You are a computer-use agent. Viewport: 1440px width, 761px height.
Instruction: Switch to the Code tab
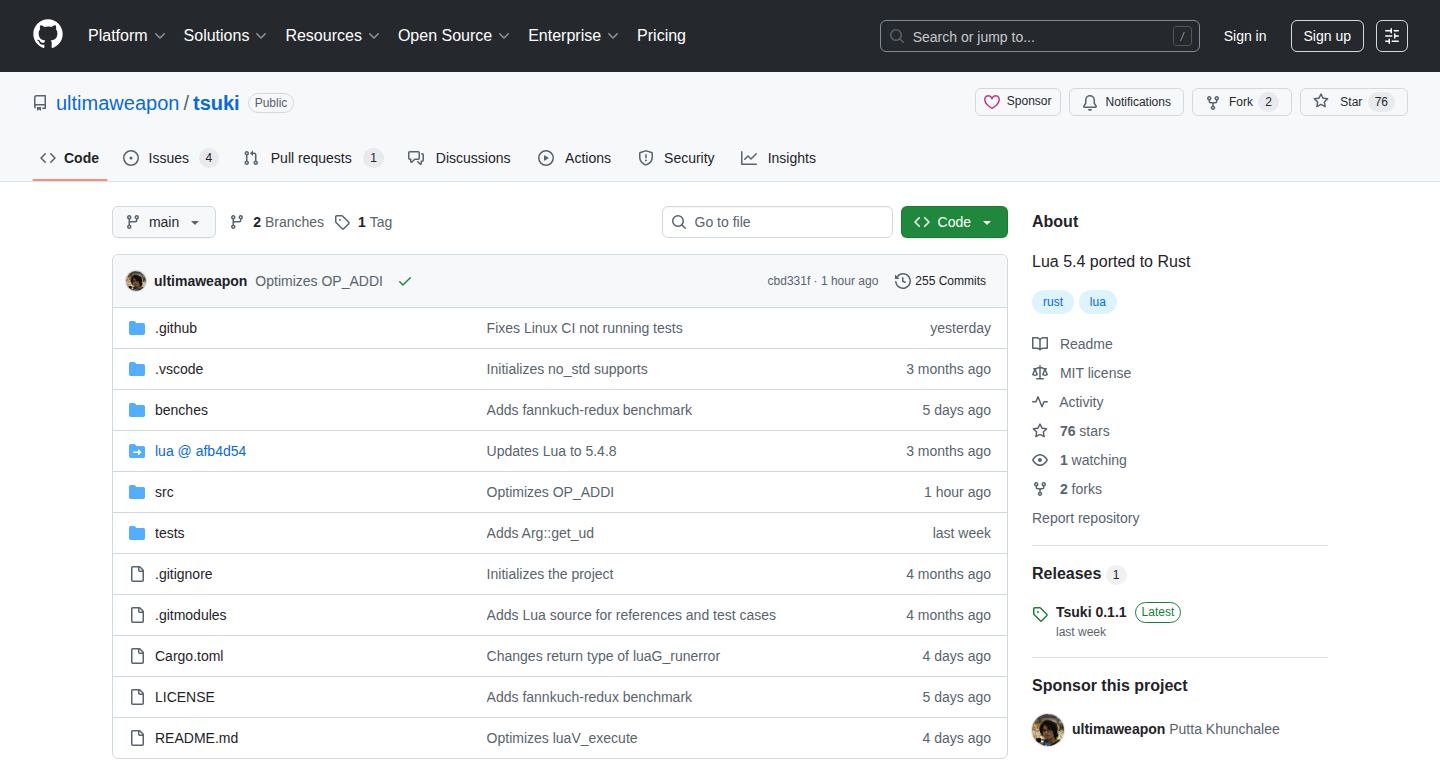[x=70, y=158]
